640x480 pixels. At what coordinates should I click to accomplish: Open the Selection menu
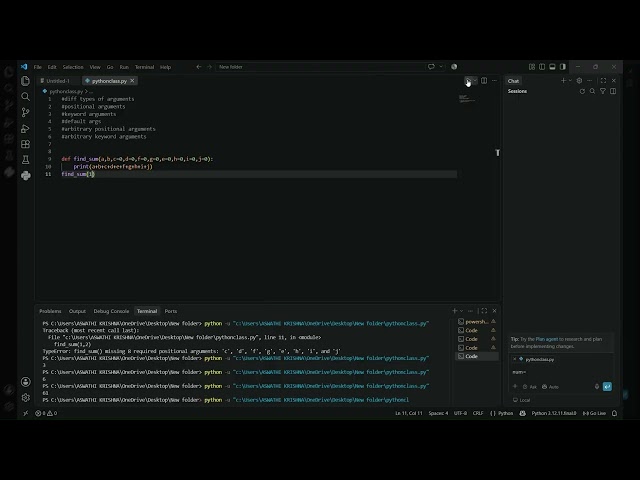click(x=73, y=67)
